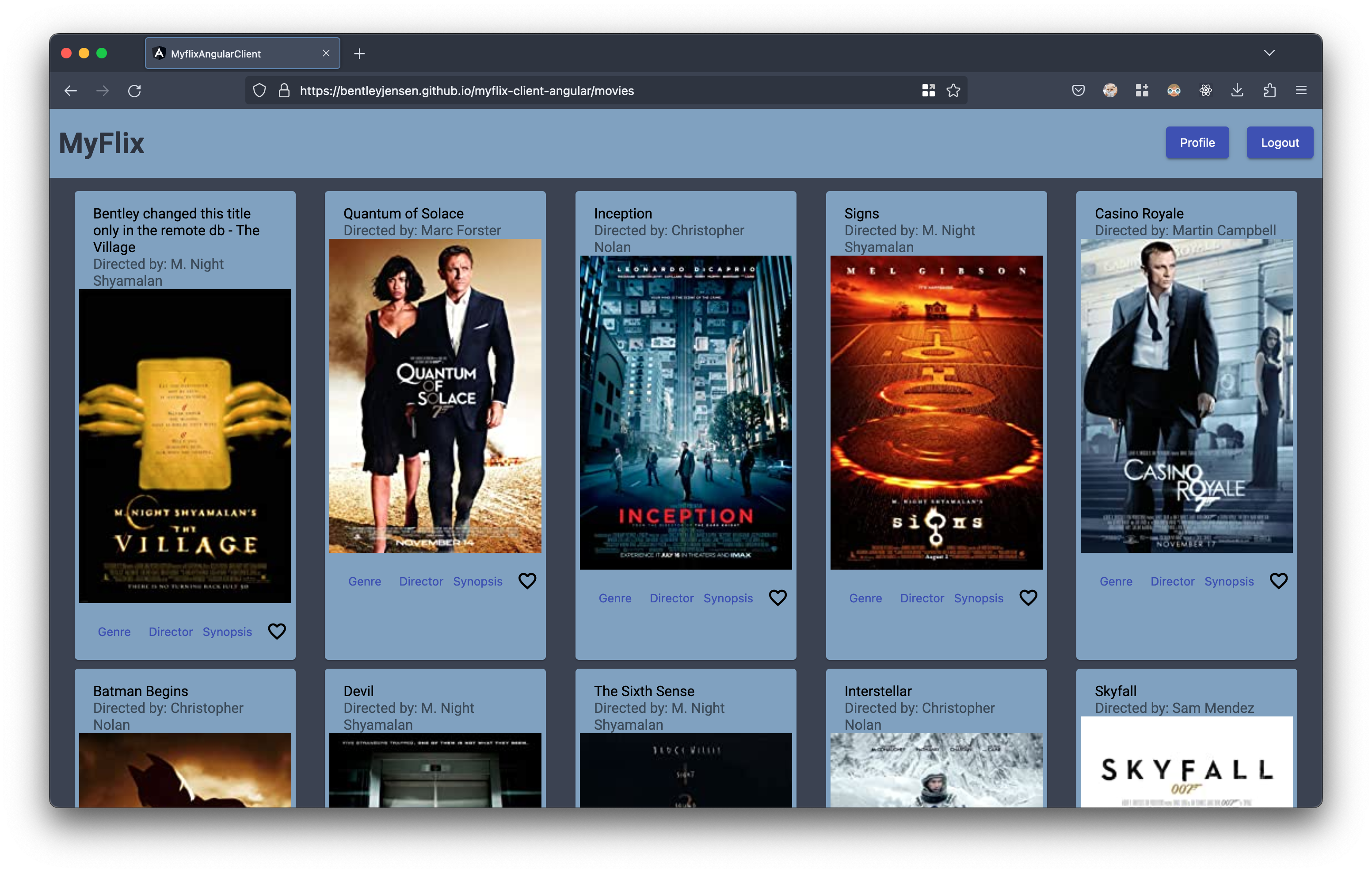Image resolution: width=1372 pixels, height=873 pixels.
Task: Click heart icon on the Signs card
Action: pyautogui.click(x=1028, y=597)
